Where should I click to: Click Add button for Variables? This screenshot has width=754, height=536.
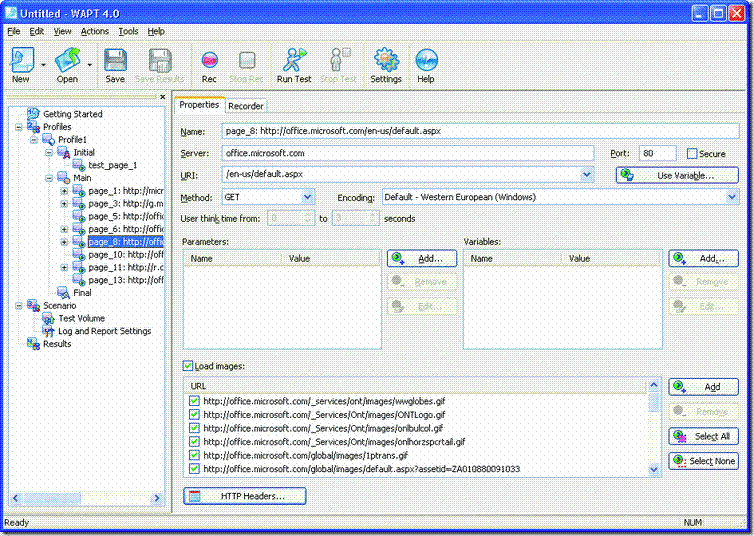pyautogui.click(x=703, y=259)
